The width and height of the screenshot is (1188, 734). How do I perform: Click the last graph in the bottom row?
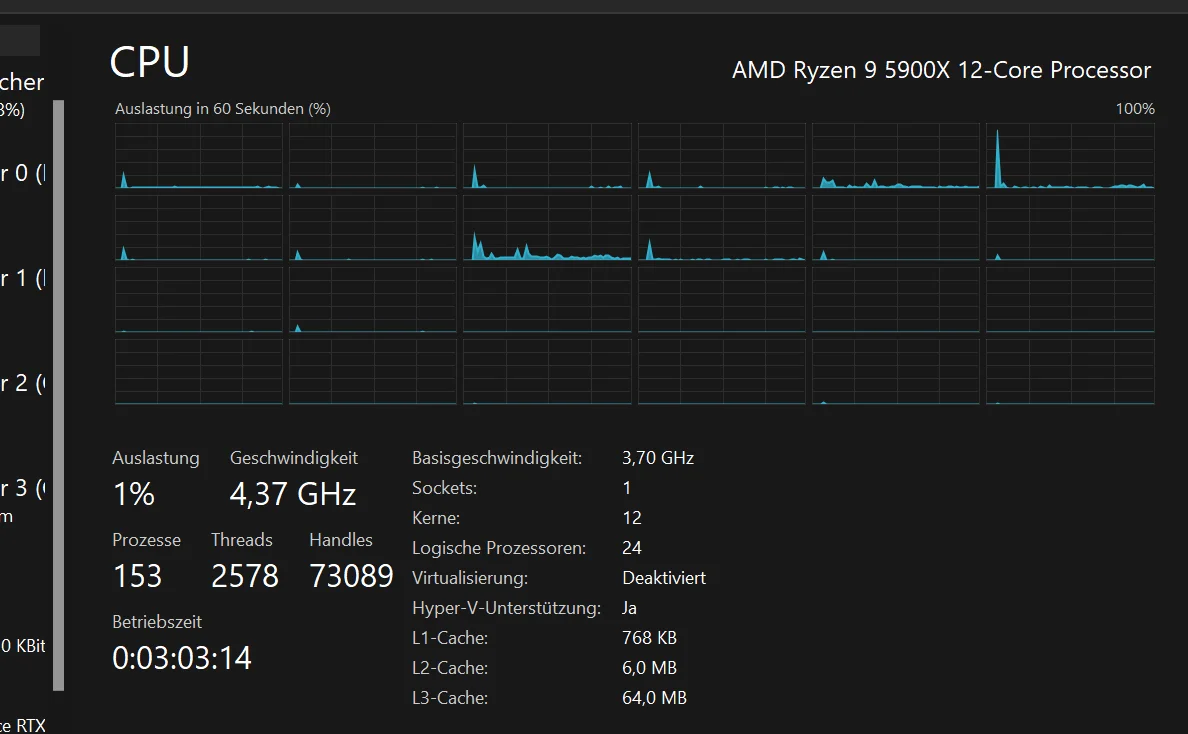(x=1070, y=372)
